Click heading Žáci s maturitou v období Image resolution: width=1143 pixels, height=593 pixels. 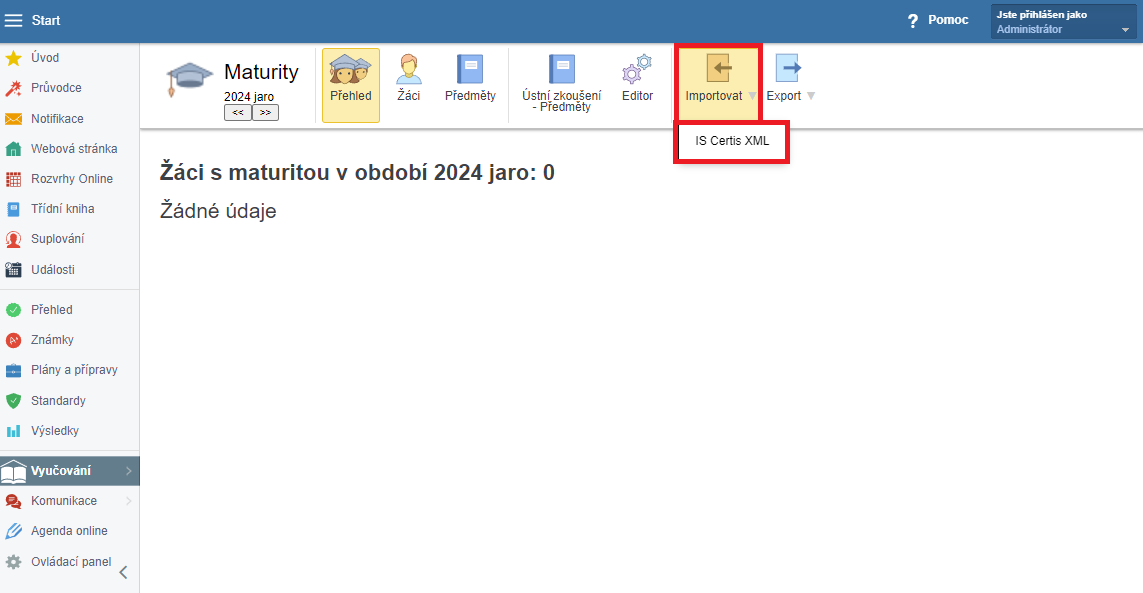click(357, 173)
